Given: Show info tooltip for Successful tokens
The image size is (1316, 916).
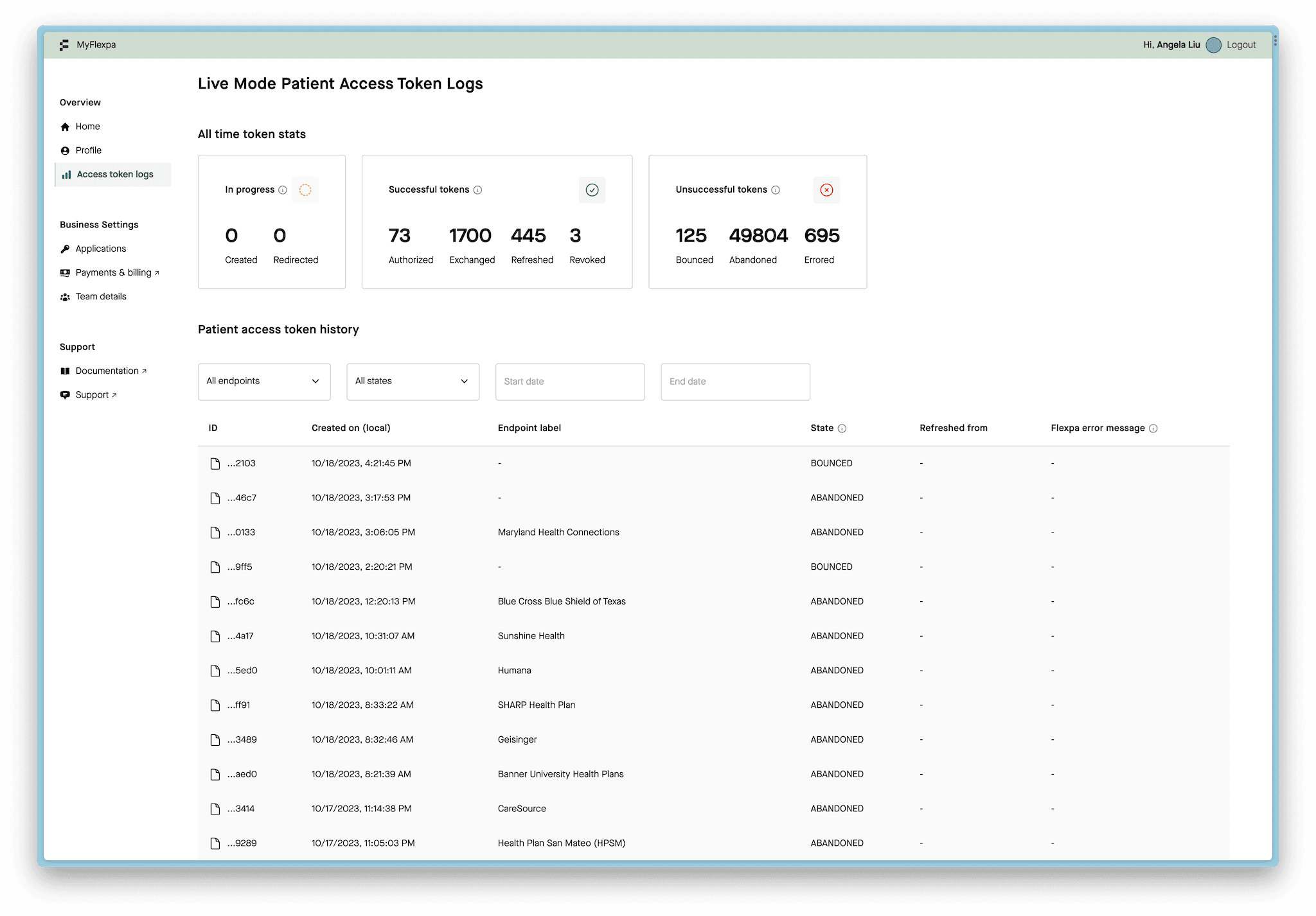Looking at the screenshot, I should tap(477, 190).
